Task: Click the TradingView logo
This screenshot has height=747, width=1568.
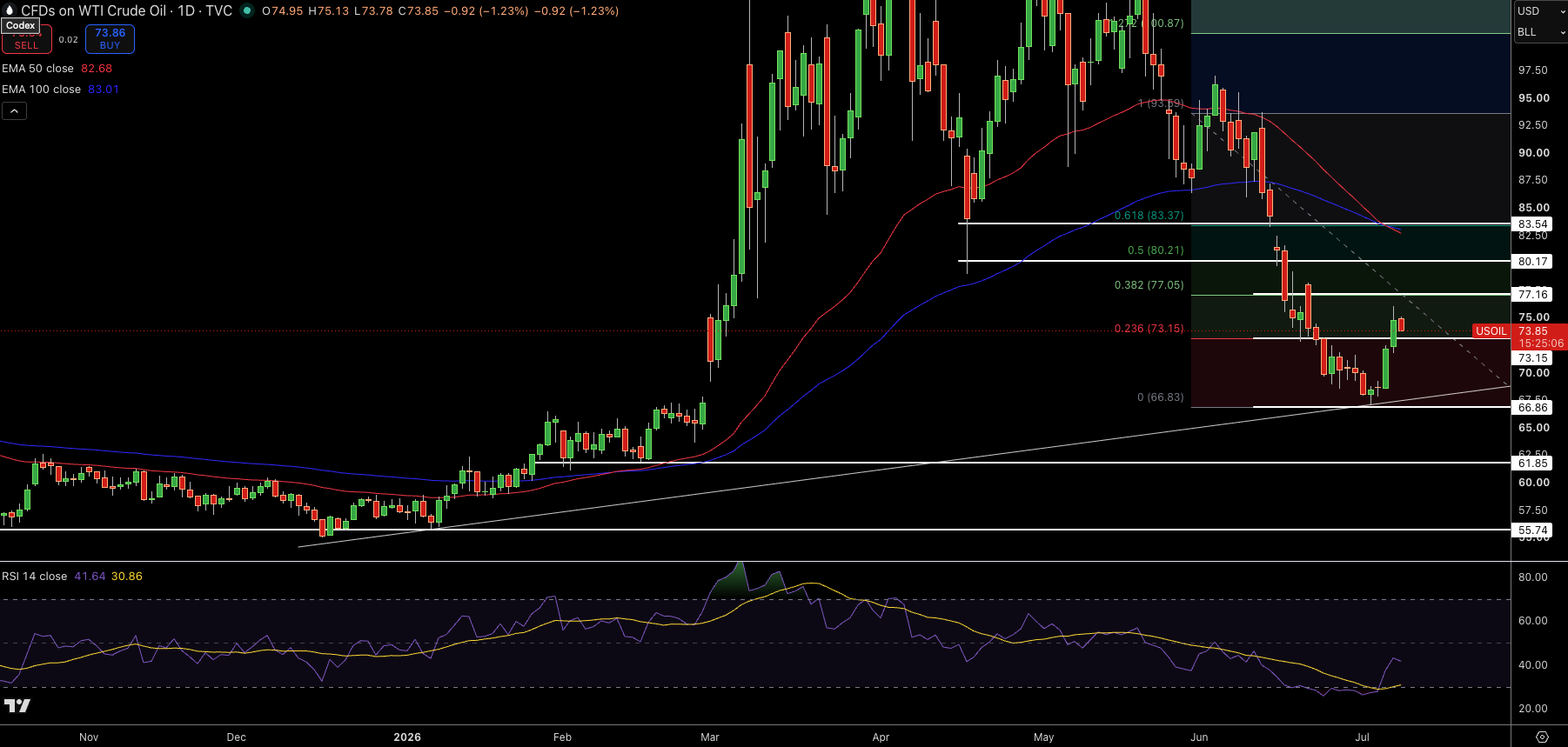Action: [x=17, y=705]
